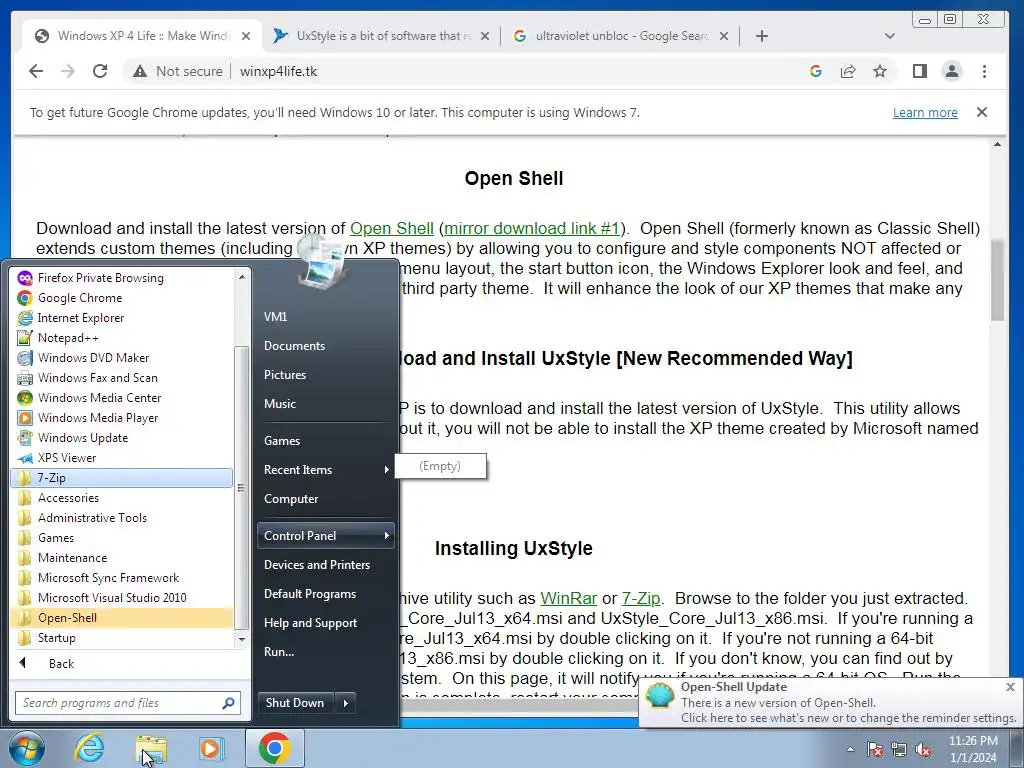Open Firefox Private Browsing from the Start menu

pyautogui.click(x=122, y=278)
